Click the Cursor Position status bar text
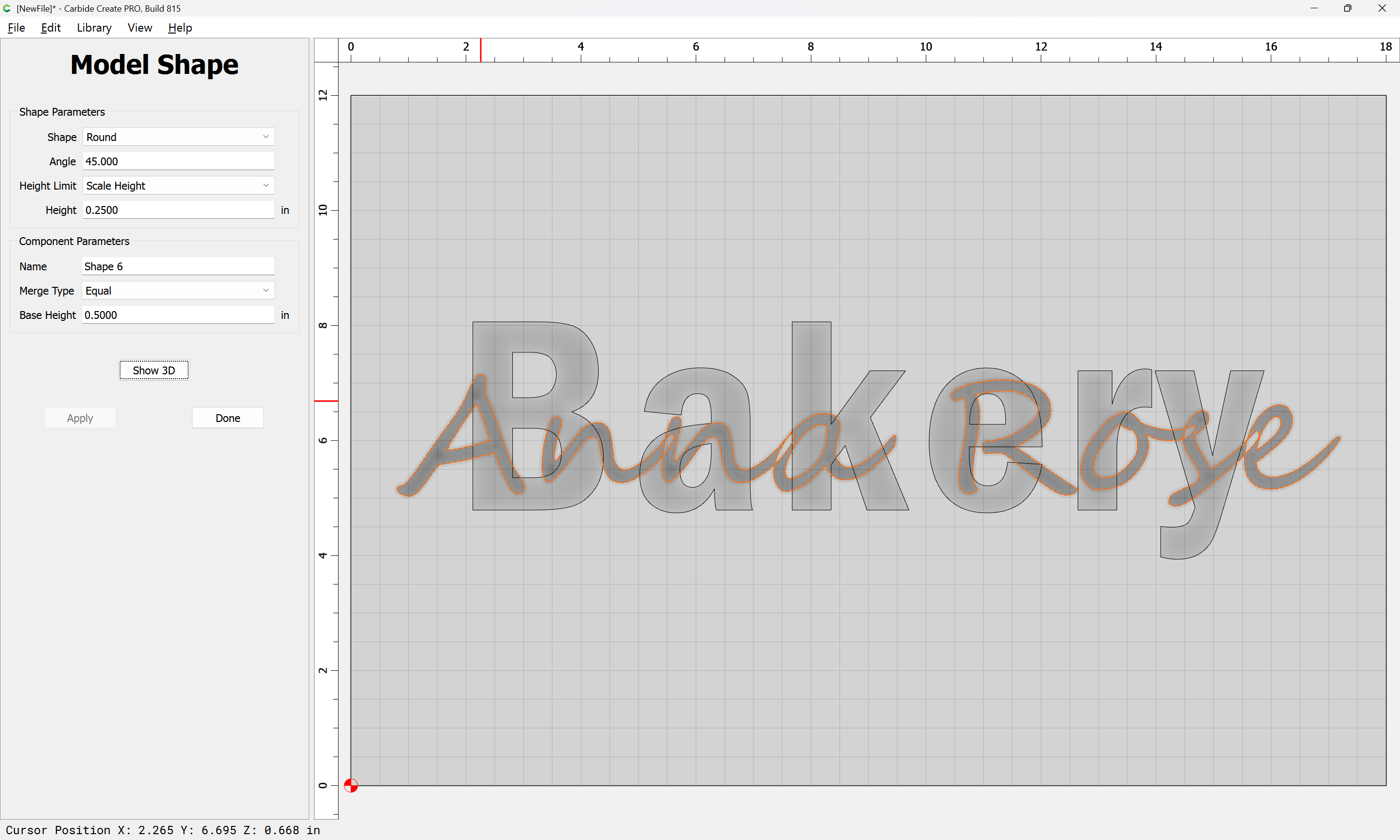The height and width of the screenshot is (840, 1400). [x=163, y=830]
